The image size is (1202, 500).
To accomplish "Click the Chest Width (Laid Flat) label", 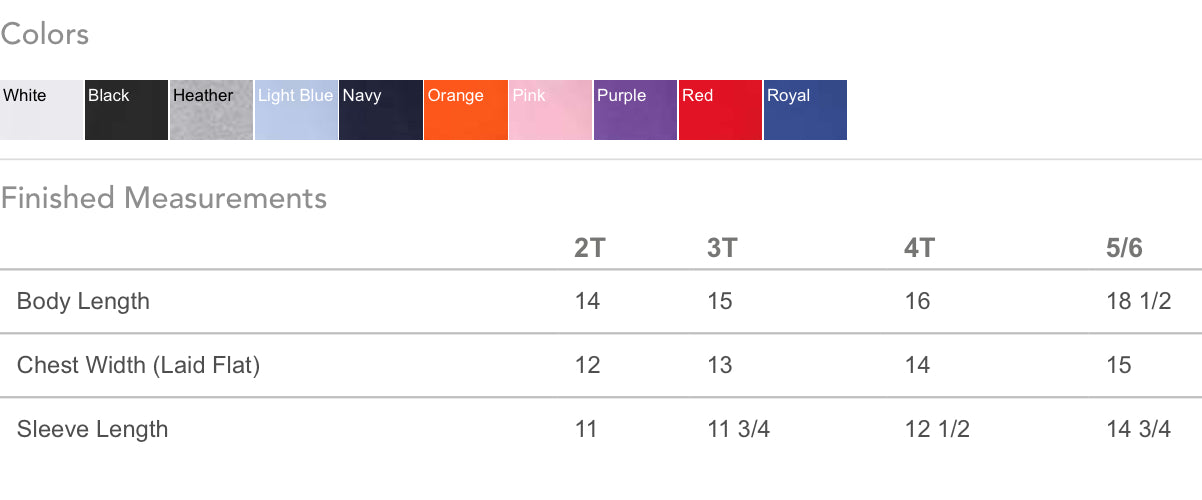I will (x=138, y=365).
